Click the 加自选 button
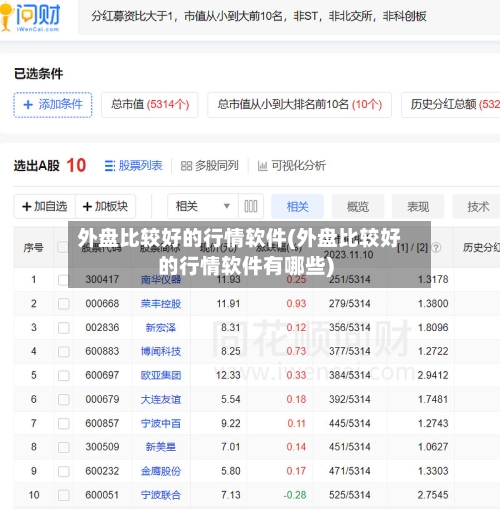500x509 pixels. pos(45,206)
